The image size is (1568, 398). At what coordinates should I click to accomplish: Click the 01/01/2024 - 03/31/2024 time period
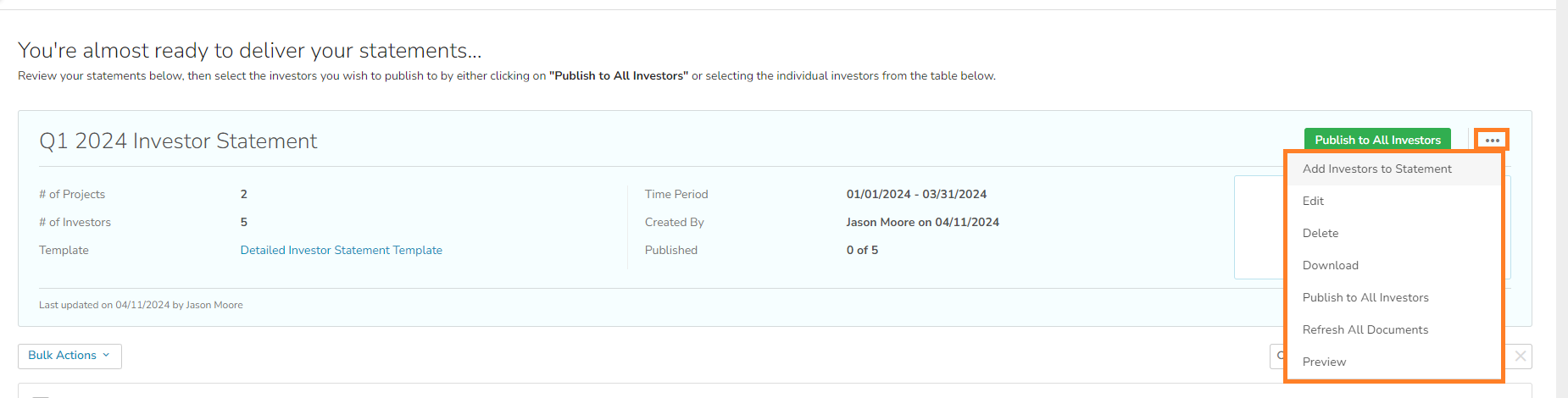coord(916,195)
